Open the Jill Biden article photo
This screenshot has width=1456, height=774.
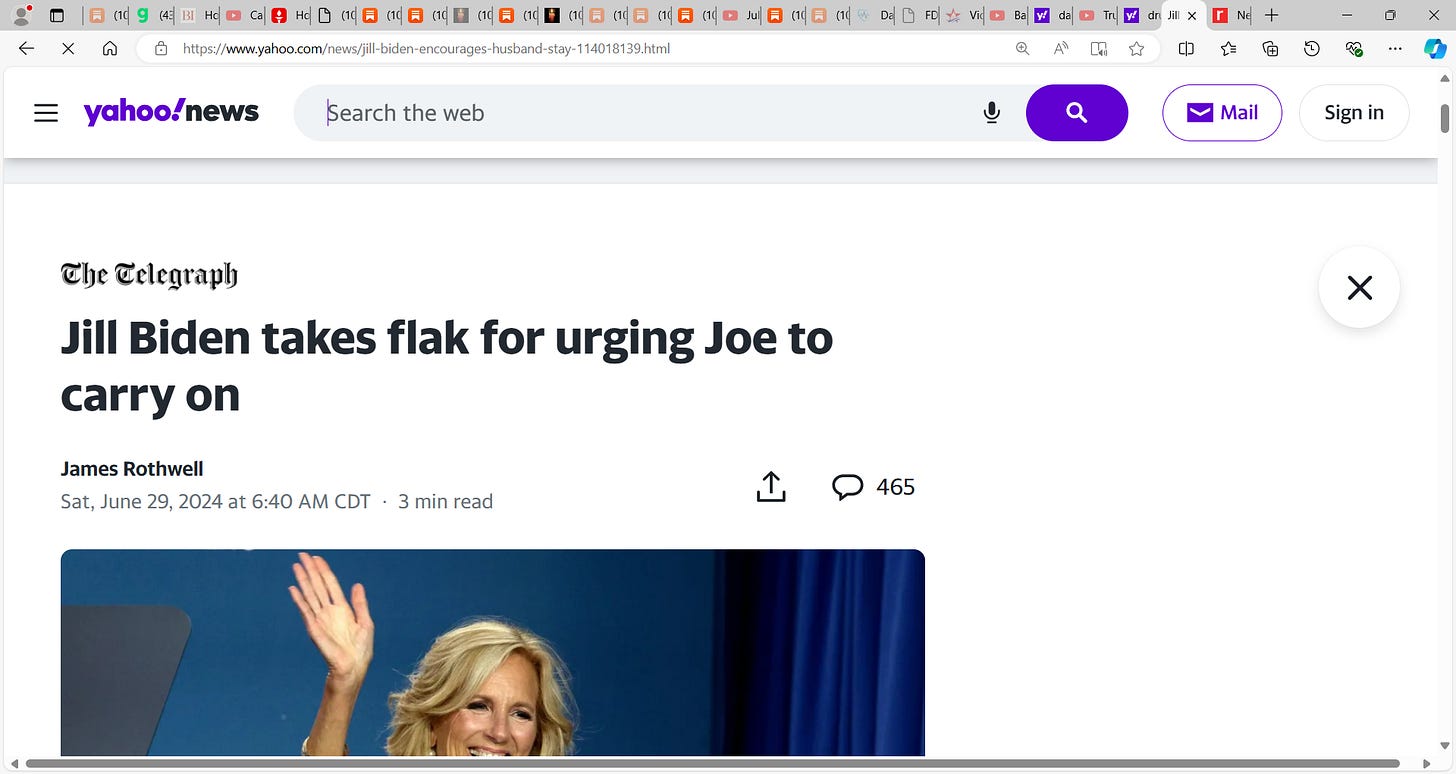click(493, 652)
